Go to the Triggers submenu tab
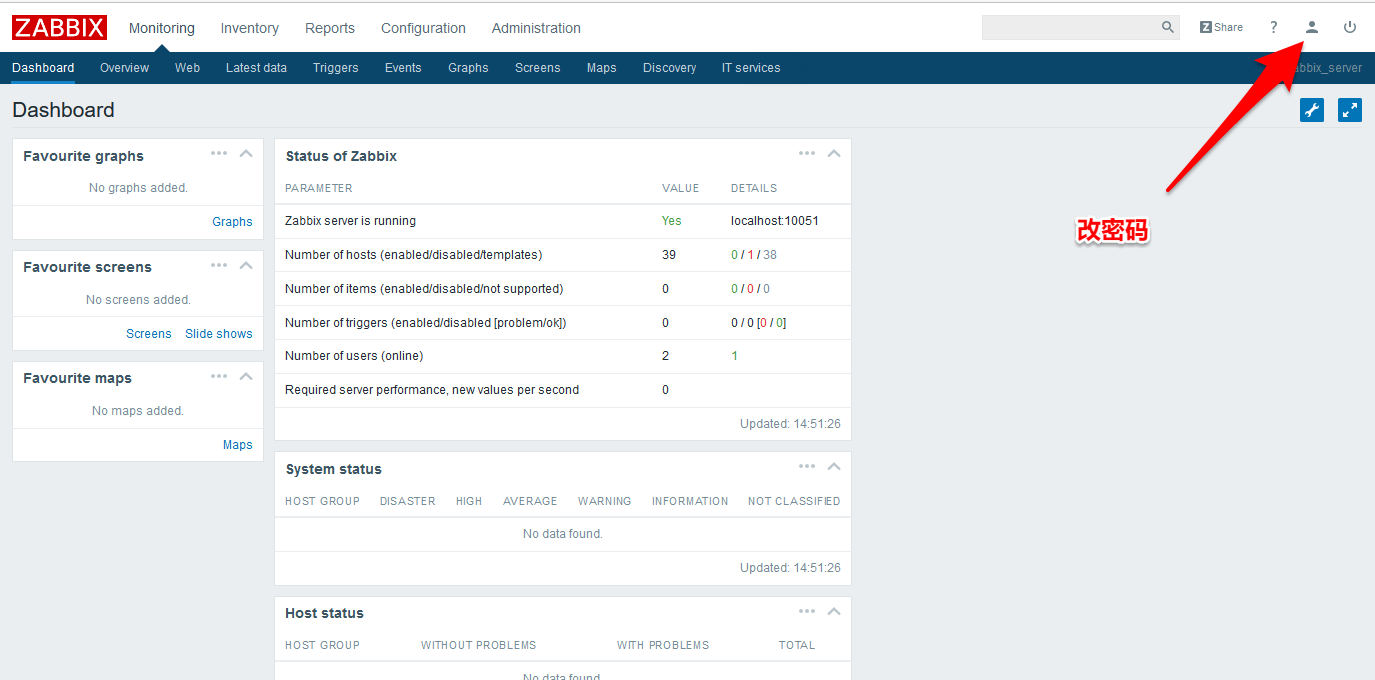1375x680 pixels. click(x=335, y=68)
